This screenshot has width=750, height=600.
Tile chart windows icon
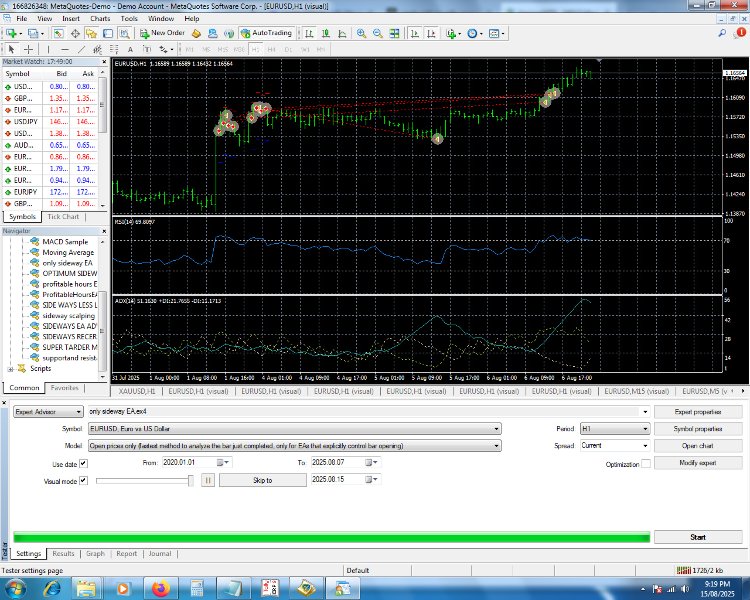394,33
